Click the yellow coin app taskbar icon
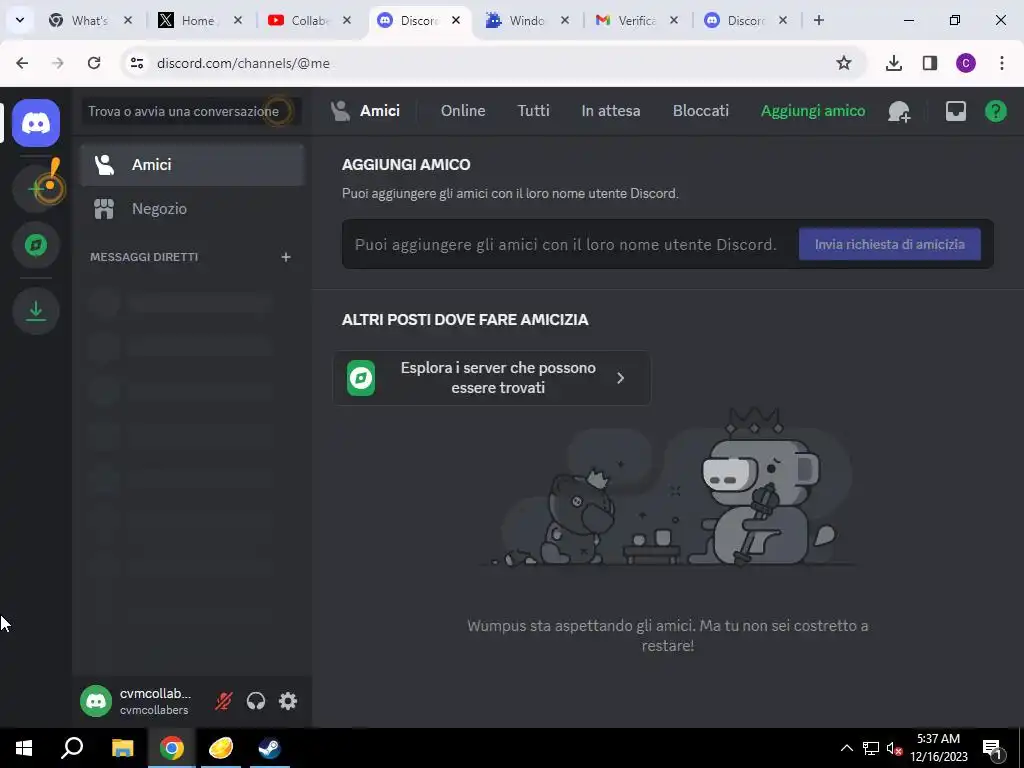 (x=221, y=748)
